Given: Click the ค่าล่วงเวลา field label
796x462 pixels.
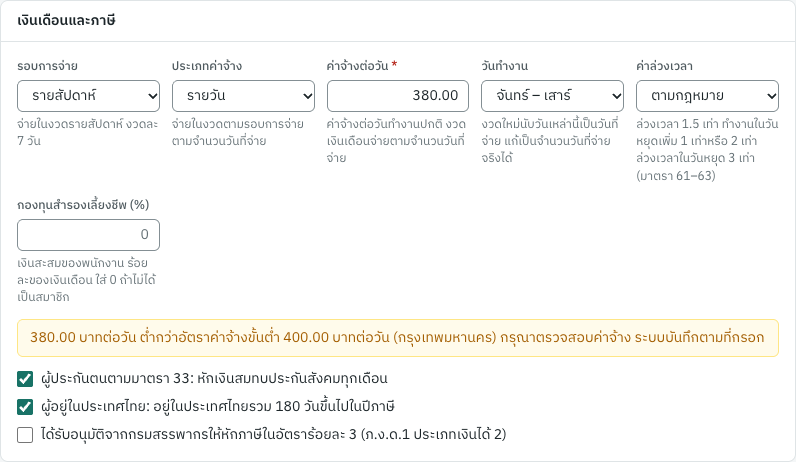Looking at the screenshot, I should pyautogui.click(x=665, y=66).
